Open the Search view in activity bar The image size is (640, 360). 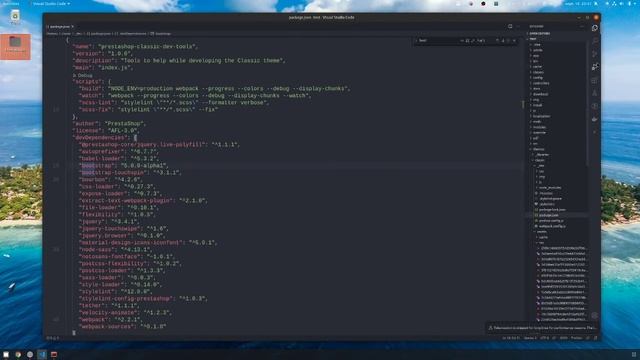pyautogui.click(x=595, y=41)
